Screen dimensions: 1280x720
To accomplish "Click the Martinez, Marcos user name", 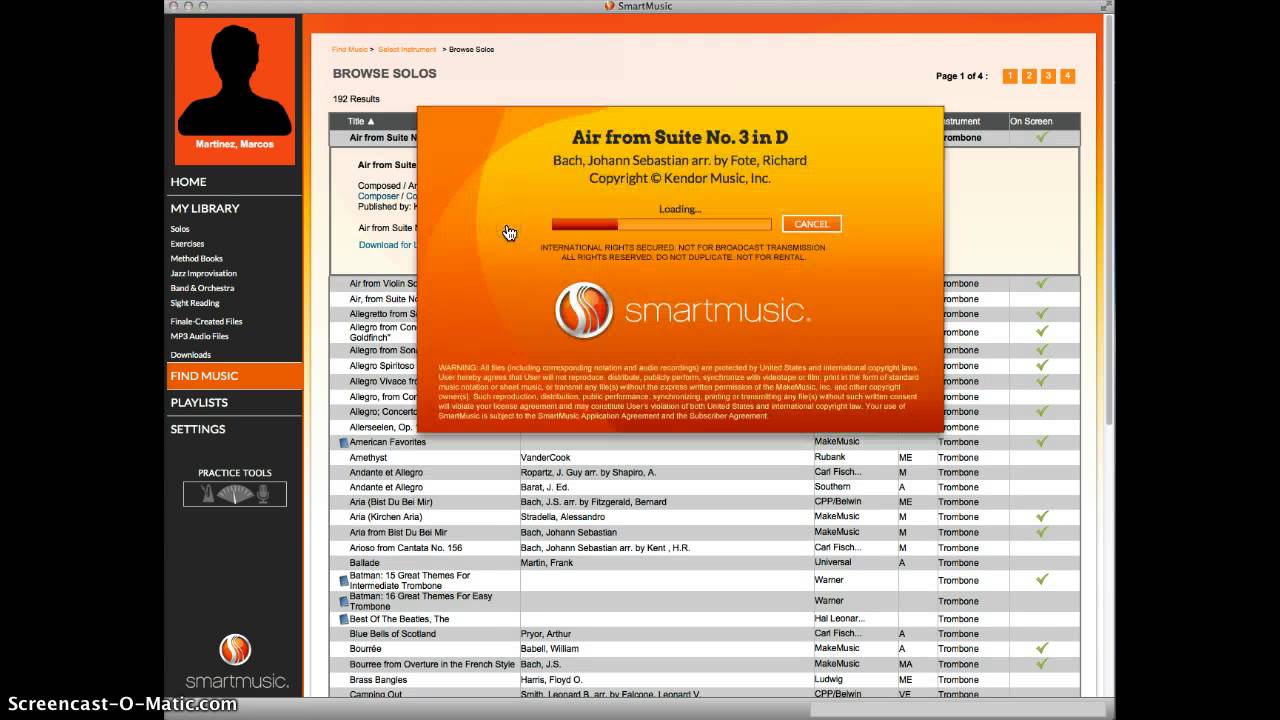I will [x=235, y=145].
